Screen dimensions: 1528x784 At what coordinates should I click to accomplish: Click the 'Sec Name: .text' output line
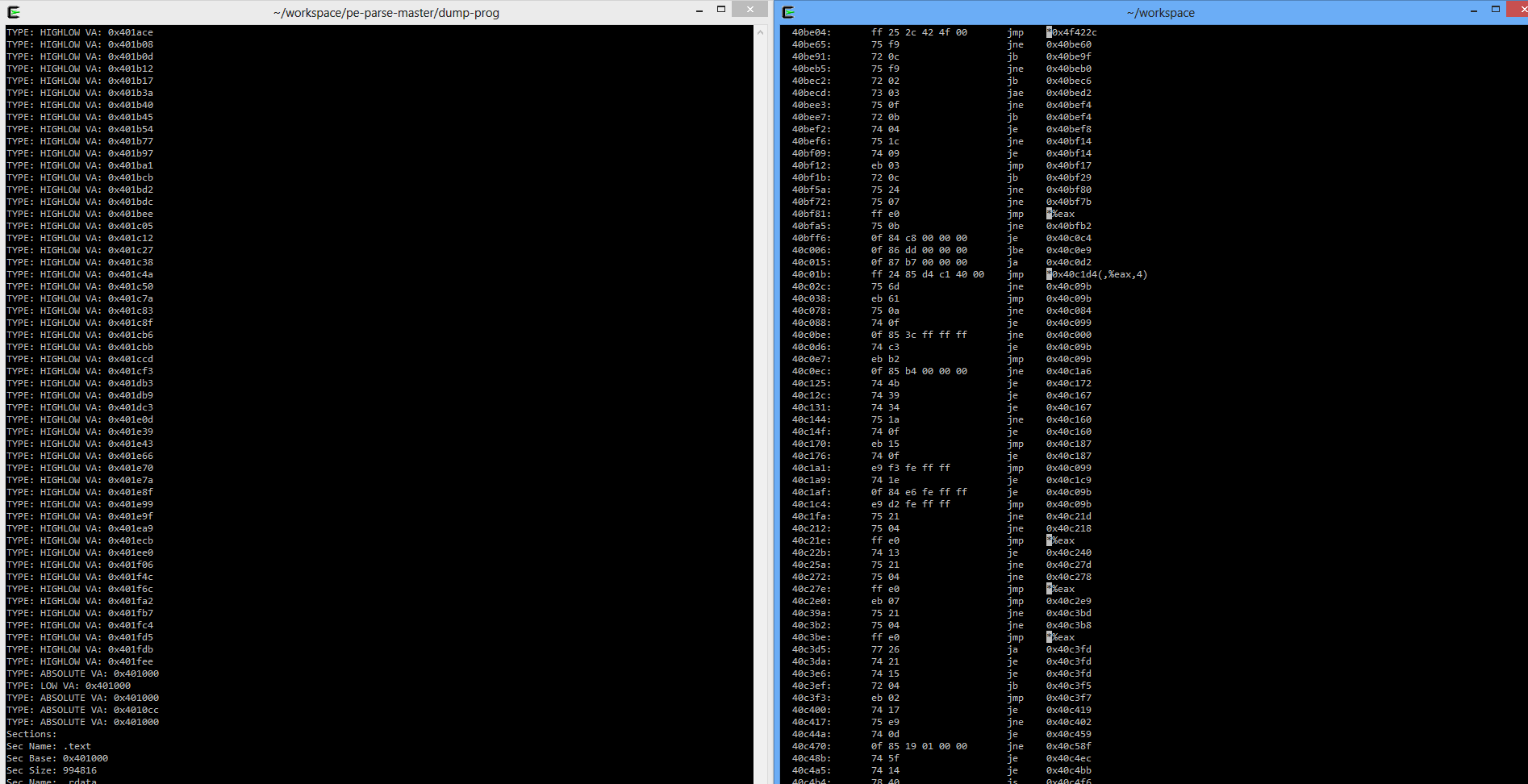[x=48, y=746]
